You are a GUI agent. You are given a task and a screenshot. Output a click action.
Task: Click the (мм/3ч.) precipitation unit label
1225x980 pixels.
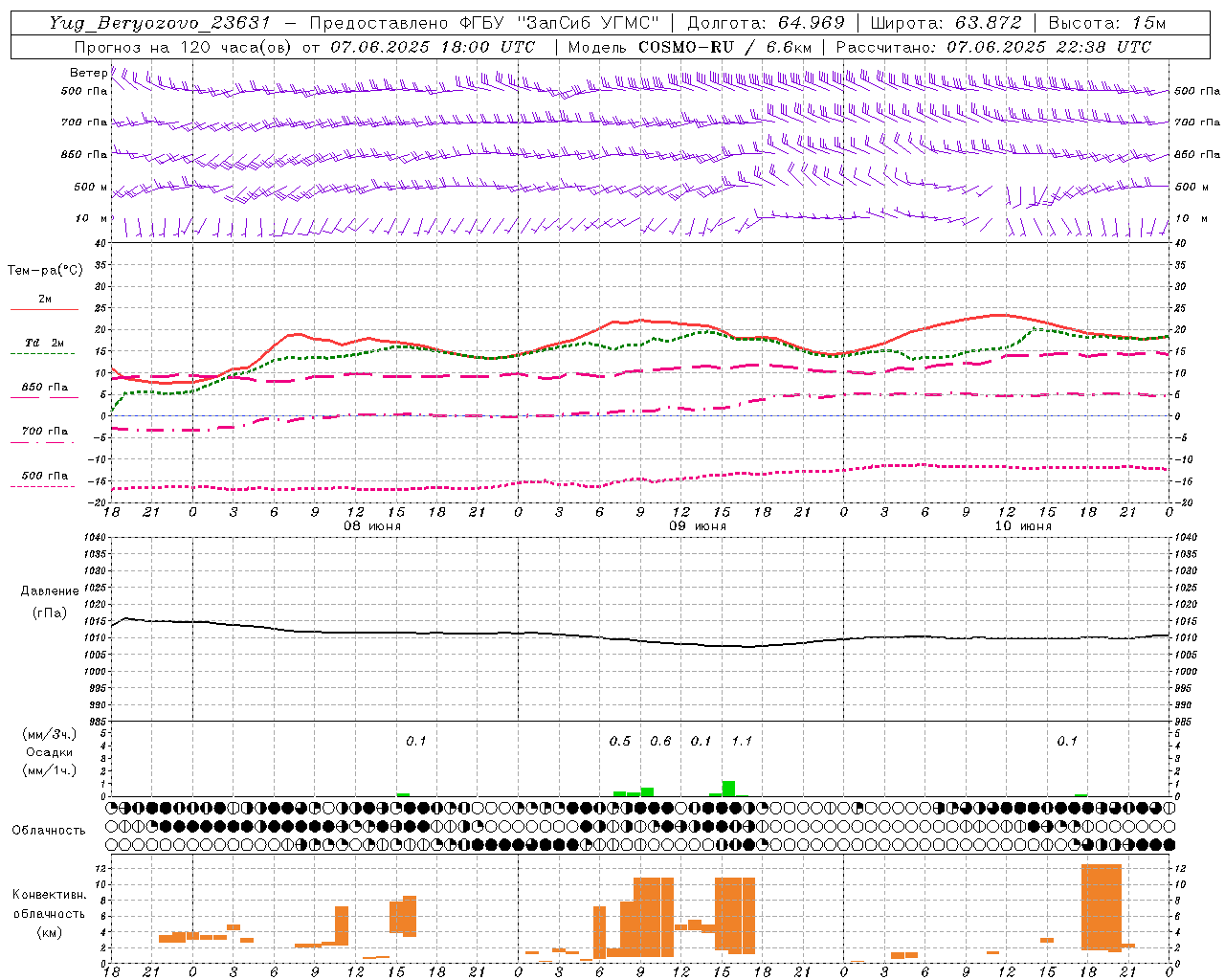pos(50,734)
